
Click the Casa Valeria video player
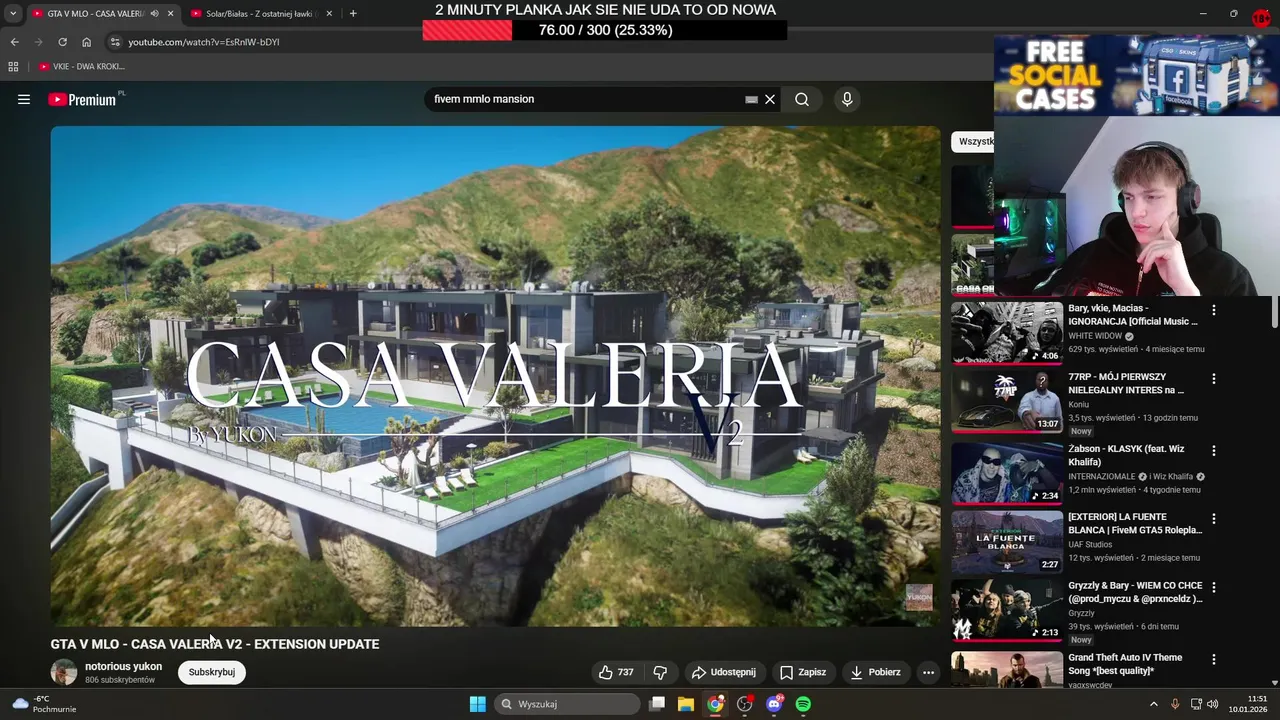point(496,376)
